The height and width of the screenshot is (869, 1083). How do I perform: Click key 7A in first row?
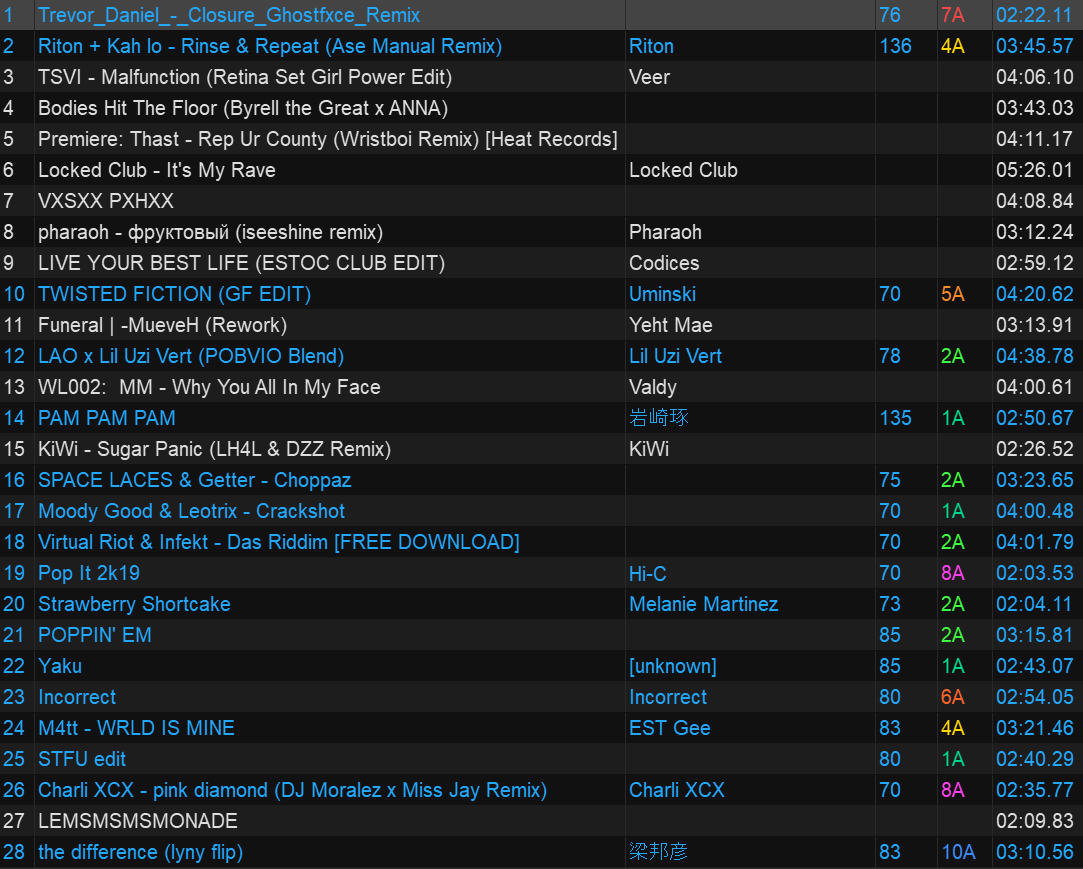tap(952, 15)
